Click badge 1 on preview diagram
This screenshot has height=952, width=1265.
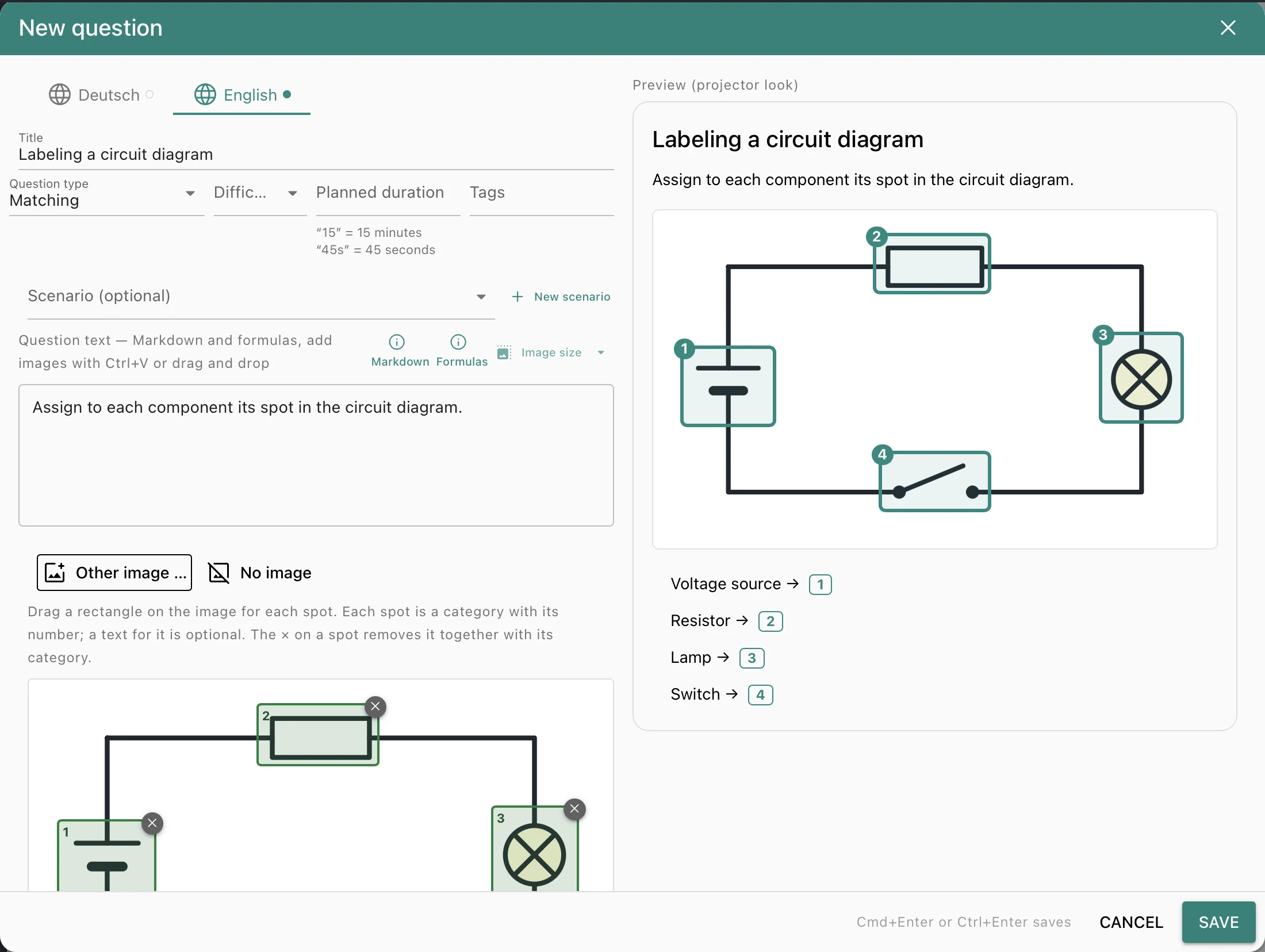coord(684,348)
